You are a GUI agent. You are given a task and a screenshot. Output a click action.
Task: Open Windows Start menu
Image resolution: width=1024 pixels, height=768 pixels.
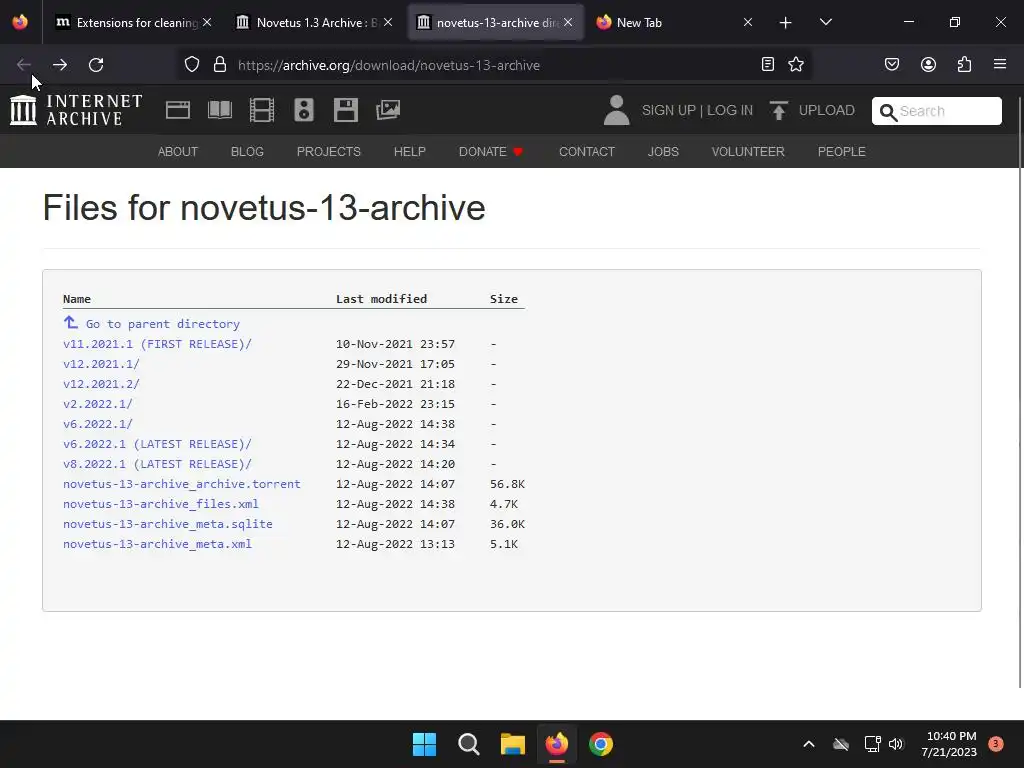tap(424, 744)
